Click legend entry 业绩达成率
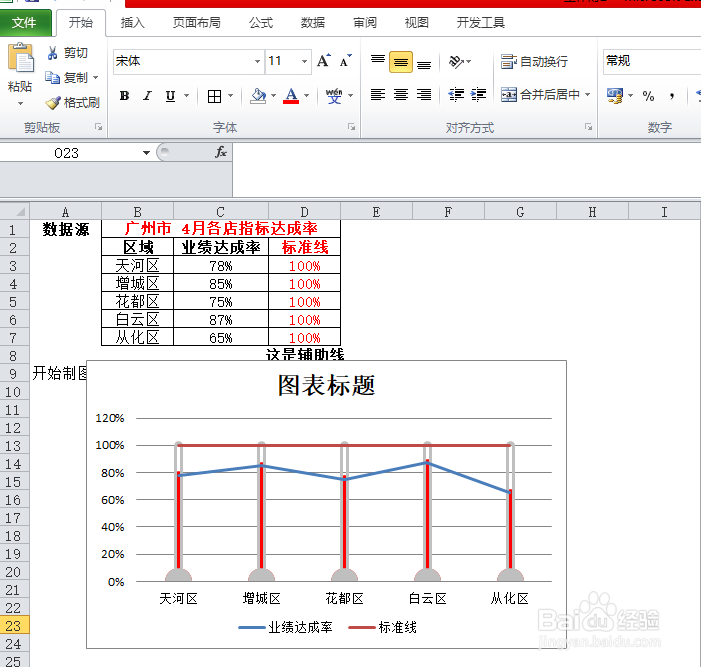The image size is (701, 667). click(286, 627)
